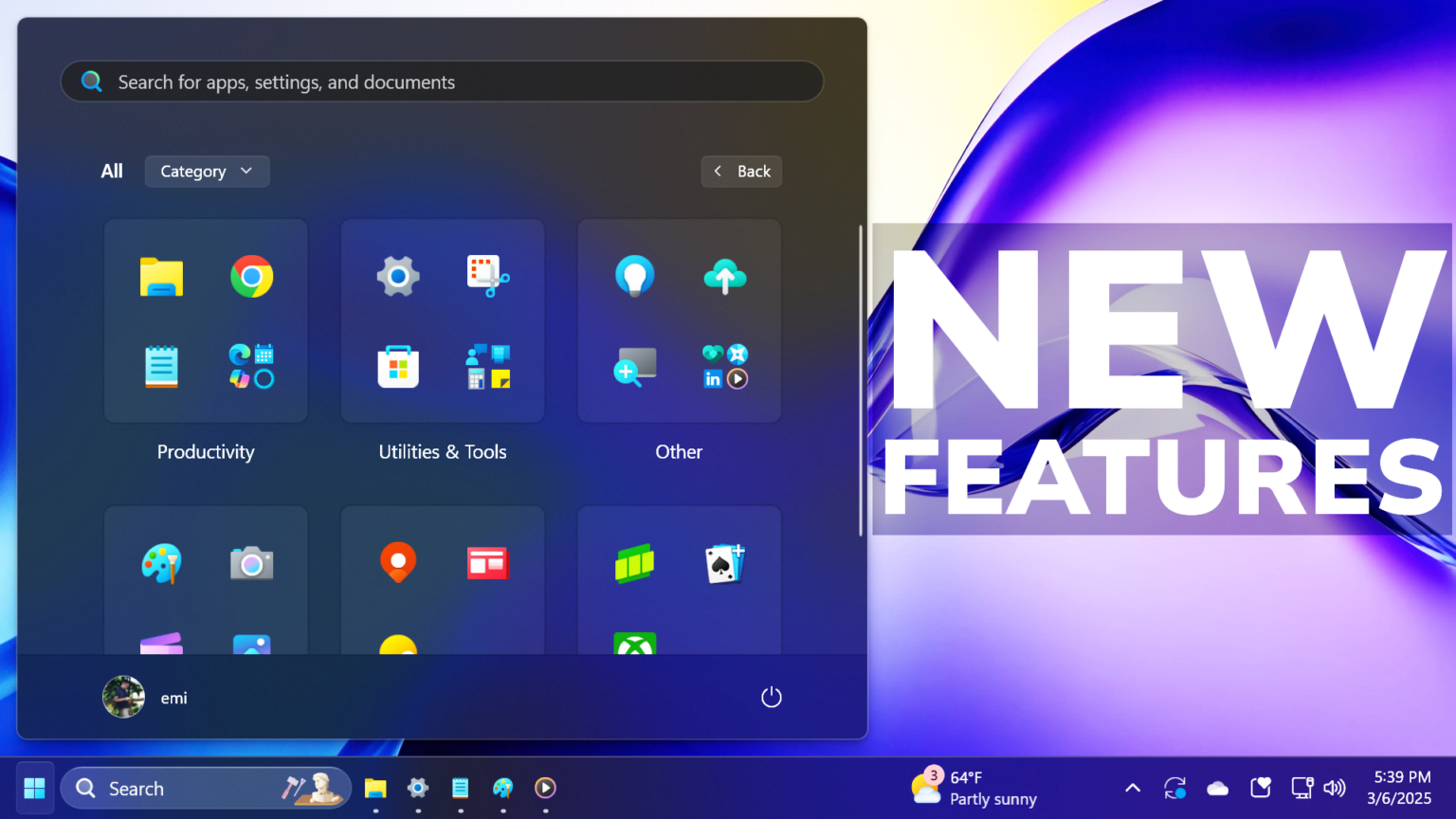Open Google Chrome in Productivity group
This screenshot has width=1456, height=819.
[251, 277]
